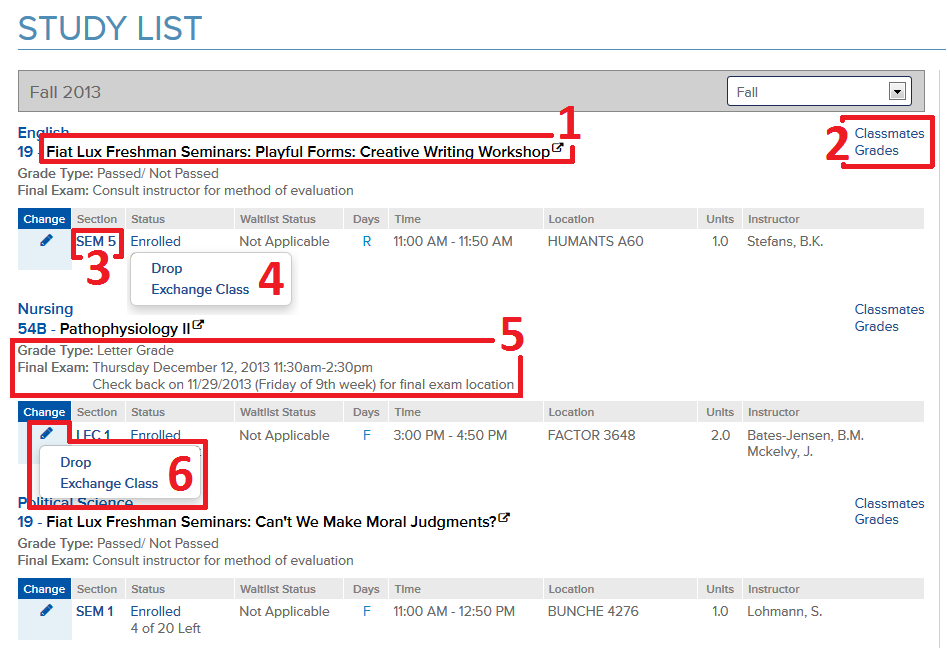The image size is (948, 650).
Task: View Grades for the English course
Action: 876,150
